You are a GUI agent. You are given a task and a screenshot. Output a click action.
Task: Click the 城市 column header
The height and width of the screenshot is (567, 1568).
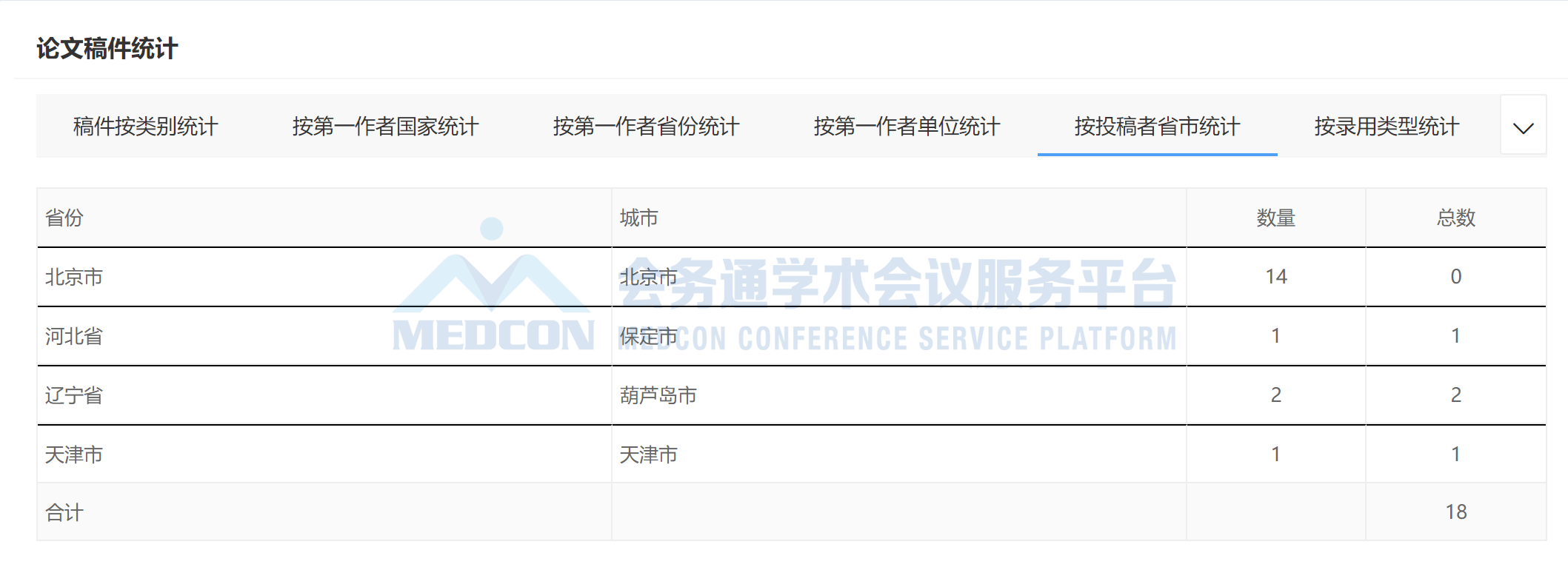[x=899, y=218]
